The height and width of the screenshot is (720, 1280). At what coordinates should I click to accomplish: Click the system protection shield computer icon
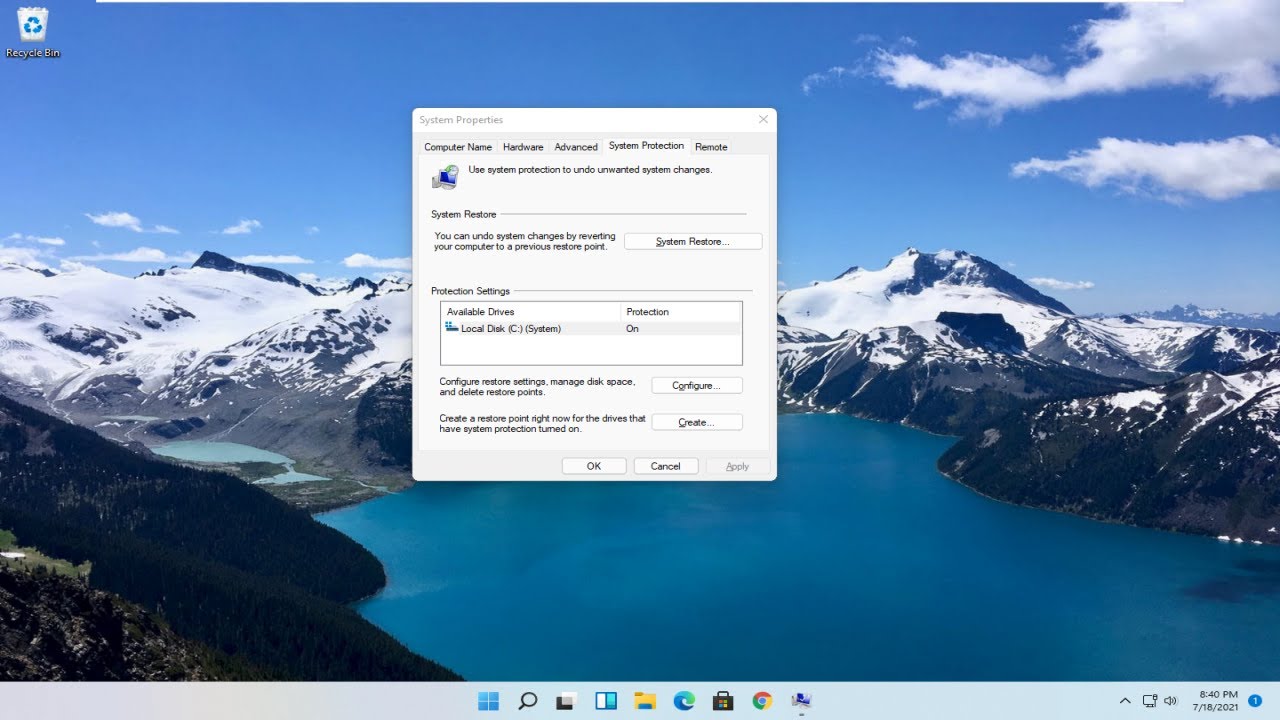446,177
